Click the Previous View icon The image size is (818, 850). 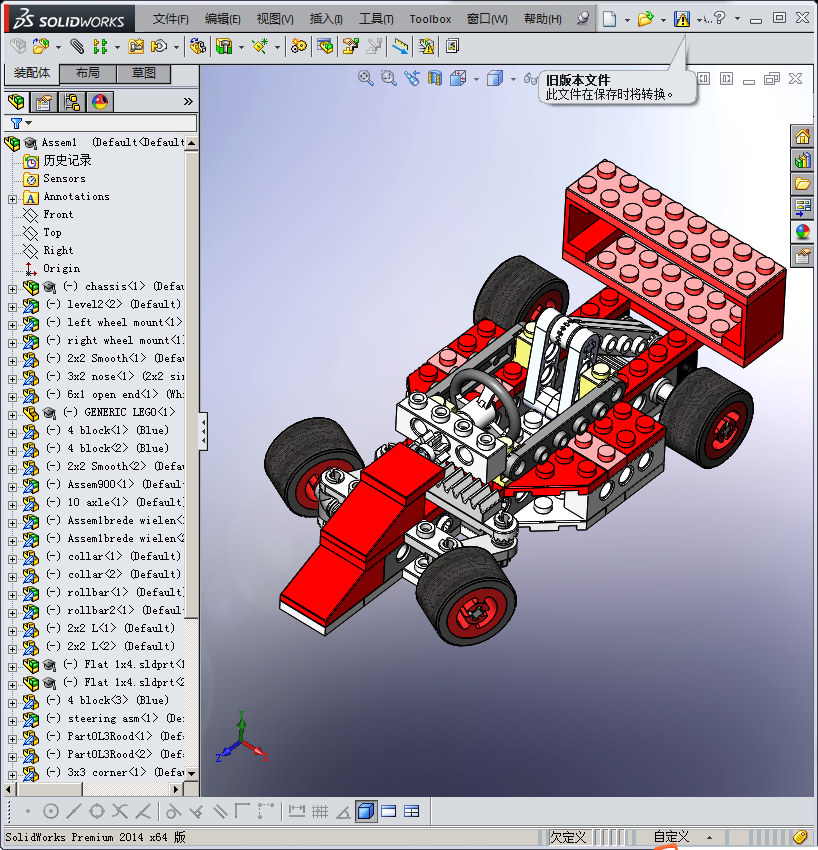point(412,79)
